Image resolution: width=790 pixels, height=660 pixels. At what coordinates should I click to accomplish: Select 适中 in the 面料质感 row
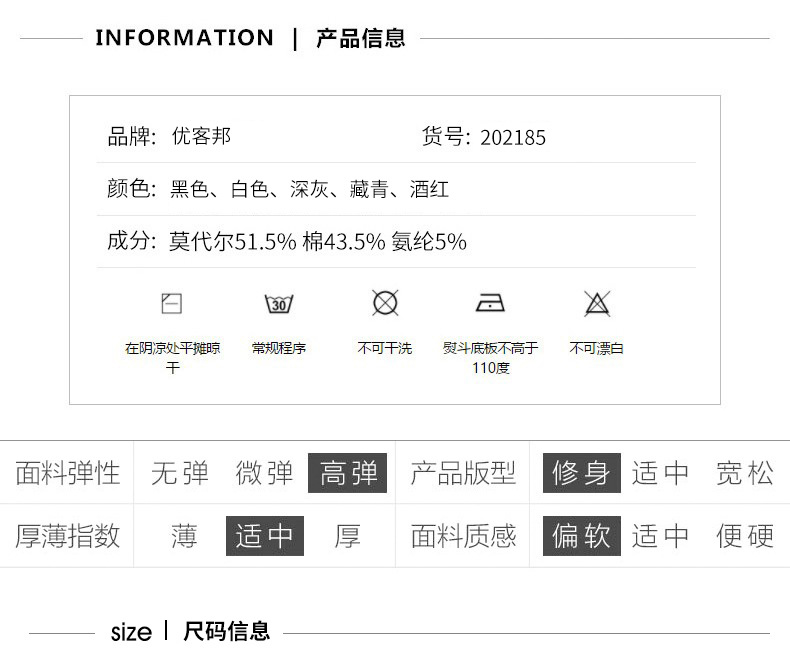pos(660,536)
